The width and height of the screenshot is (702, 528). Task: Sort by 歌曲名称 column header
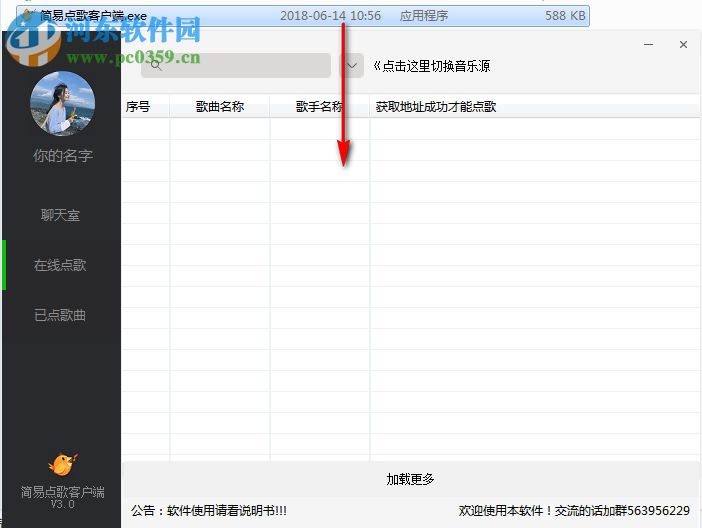220,107
